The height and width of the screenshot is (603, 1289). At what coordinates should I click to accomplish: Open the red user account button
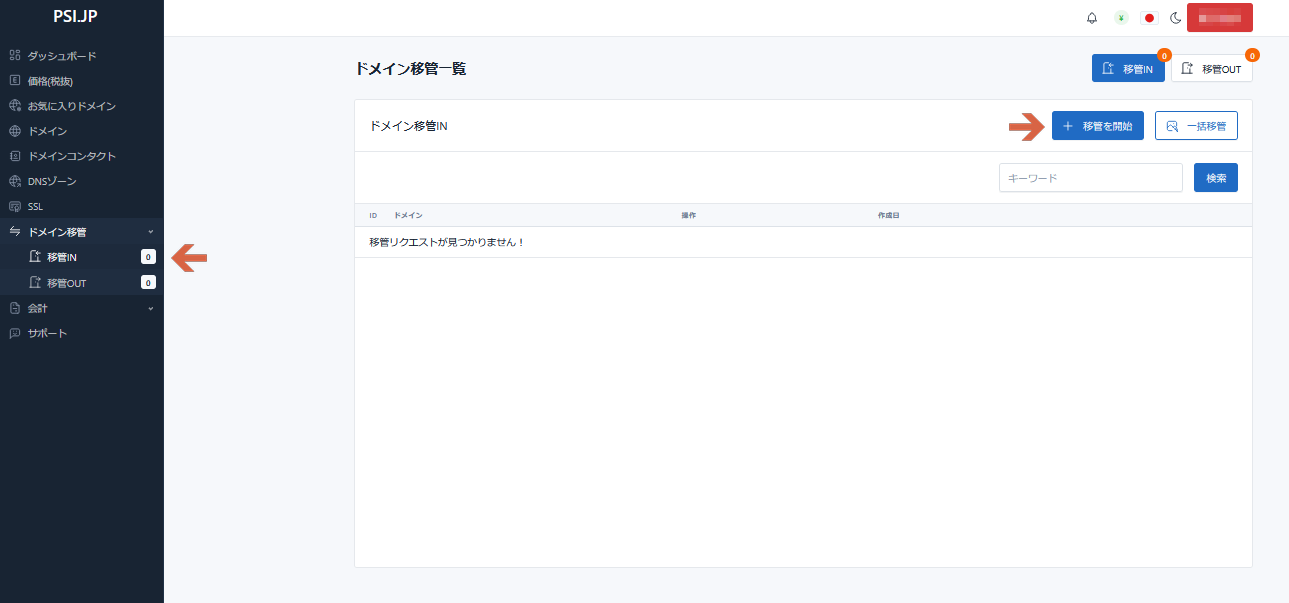click(x=1219, y=18)
